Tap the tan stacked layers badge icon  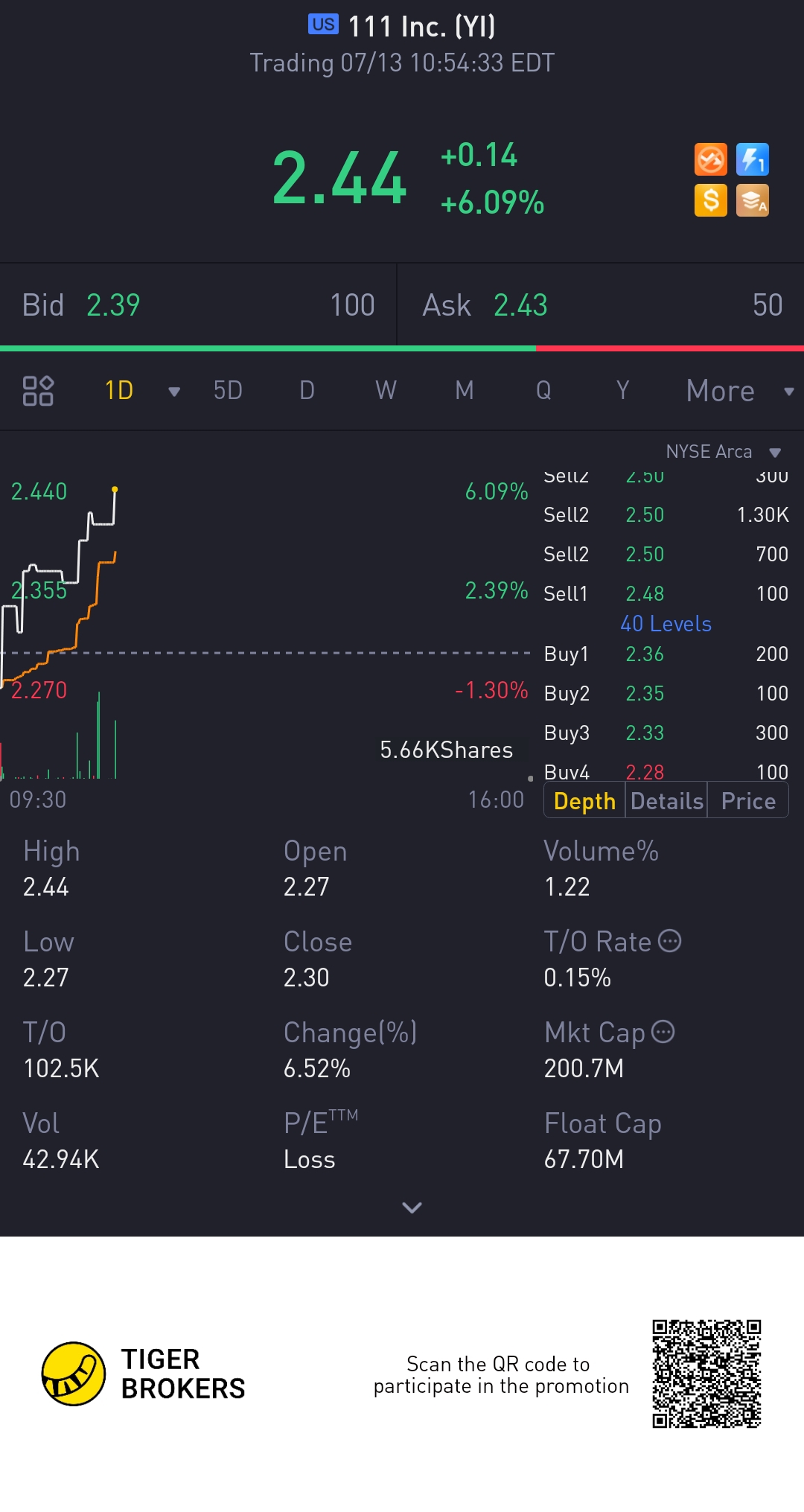[x=752, y=200]
